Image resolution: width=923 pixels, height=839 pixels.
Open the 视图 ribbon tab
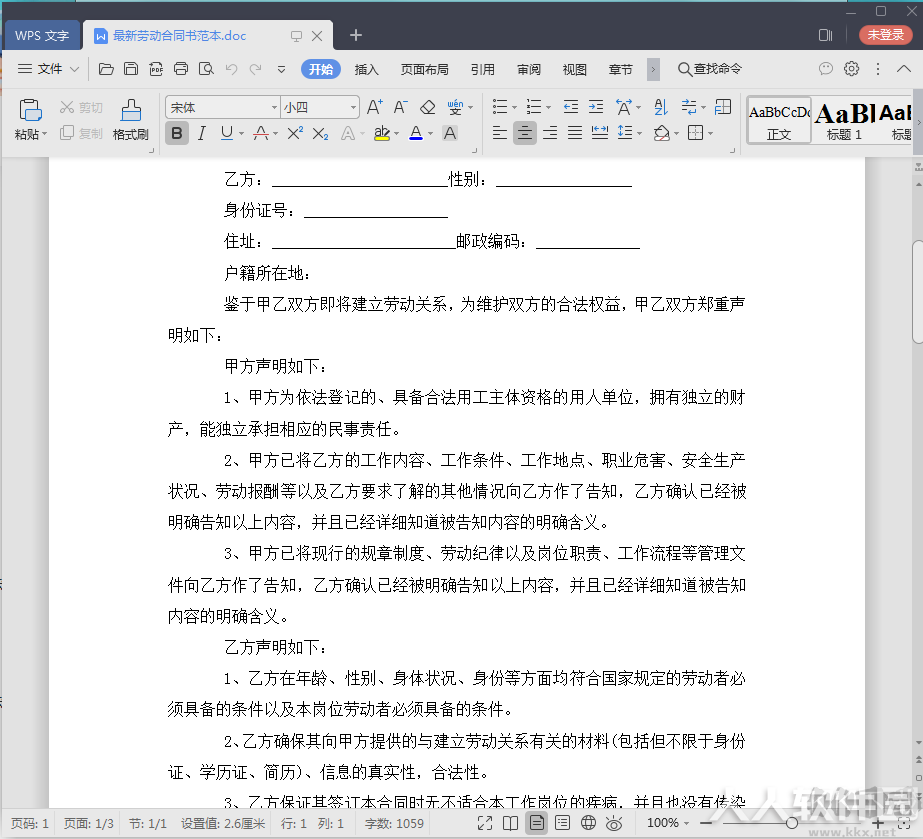point(575,69)
